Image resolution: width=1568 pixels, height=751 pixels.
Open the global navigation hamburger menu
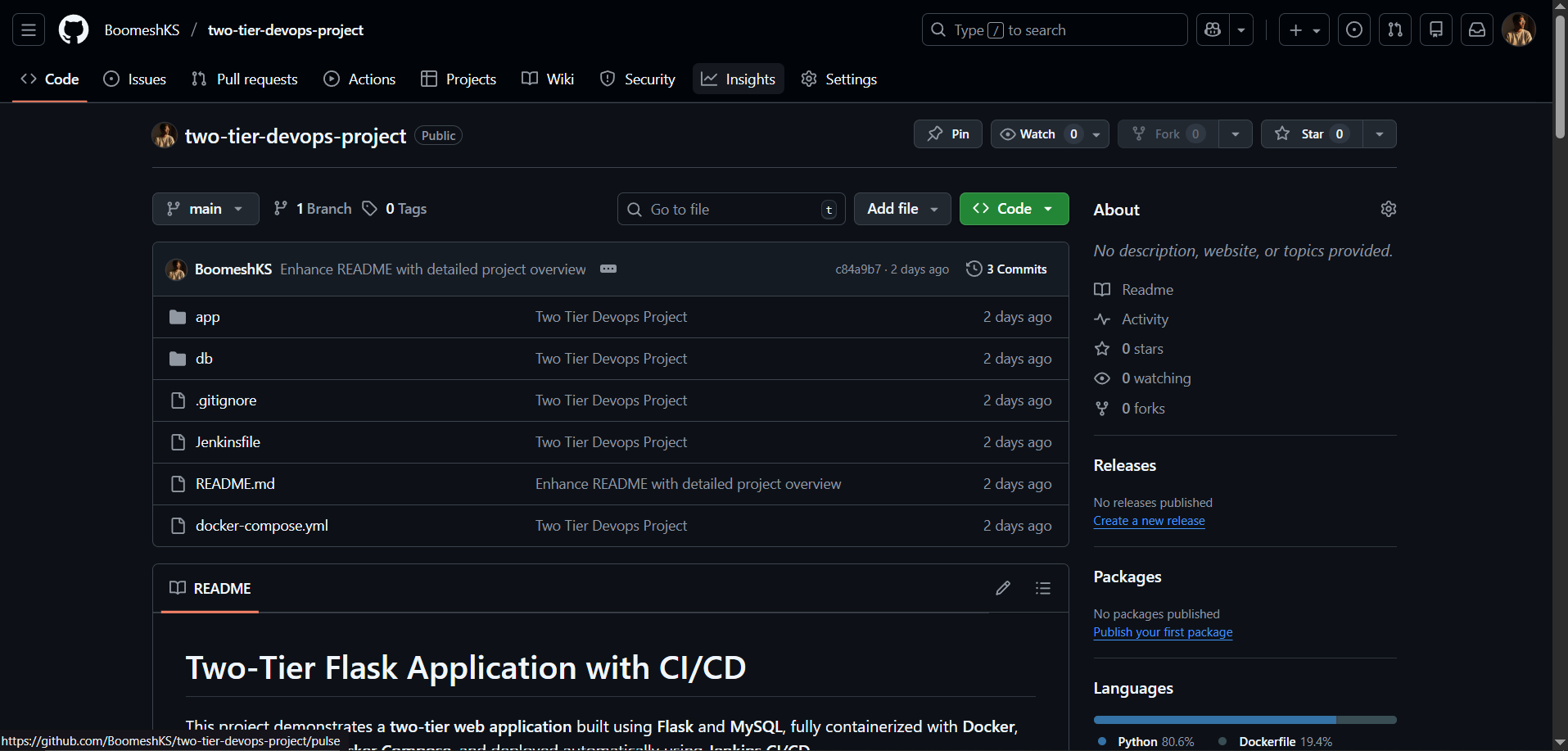[27, 29]
